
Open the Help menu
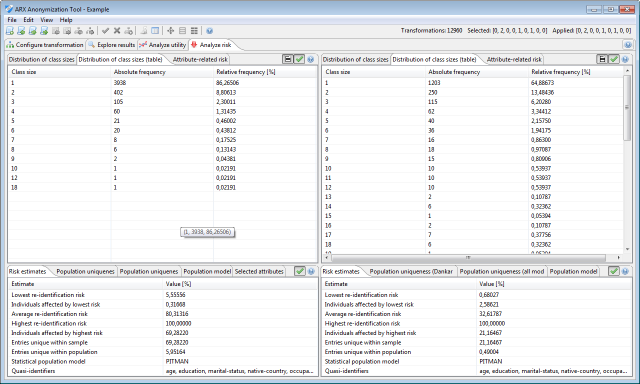(66, 20)
